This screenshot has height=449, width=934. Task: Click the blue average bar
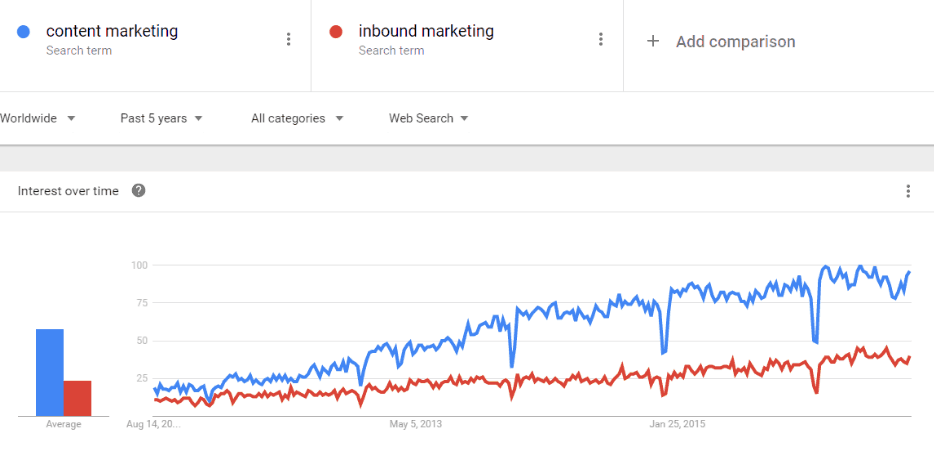pos(50,372)
